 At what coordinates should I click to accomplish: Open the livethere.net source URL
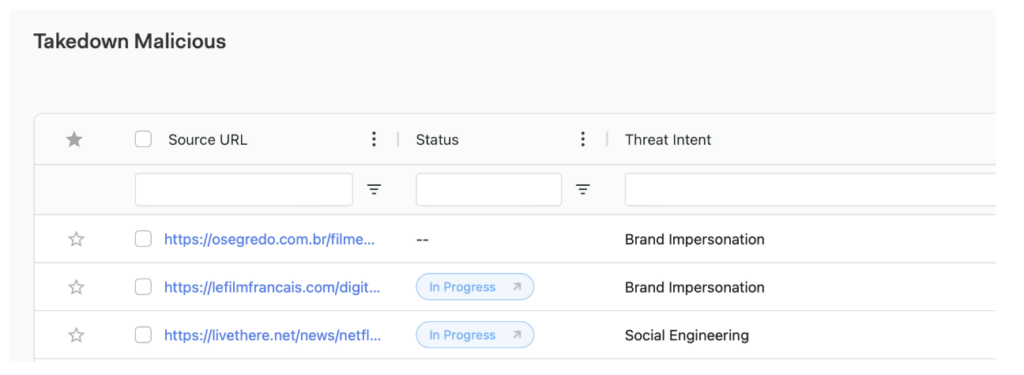tap(272, 336)
